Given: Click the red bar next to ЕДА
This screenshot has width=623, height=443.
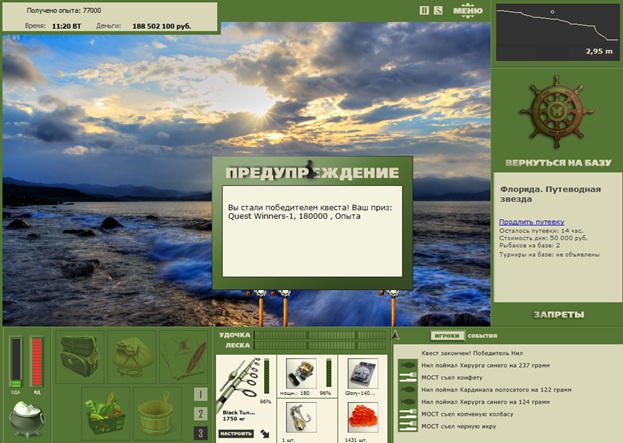Looking at the screenshot, I should click(37, 362).
